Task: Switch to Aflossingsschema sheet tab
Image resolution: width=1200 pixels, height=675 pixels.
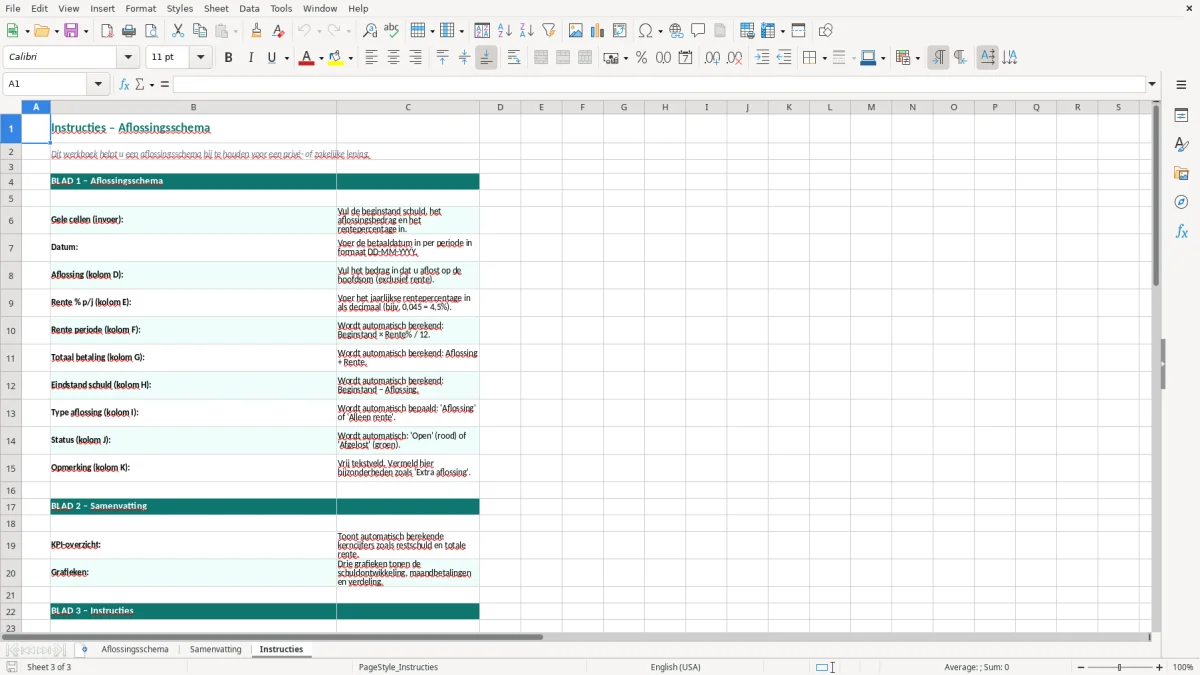Action: [x=135, y=649]
